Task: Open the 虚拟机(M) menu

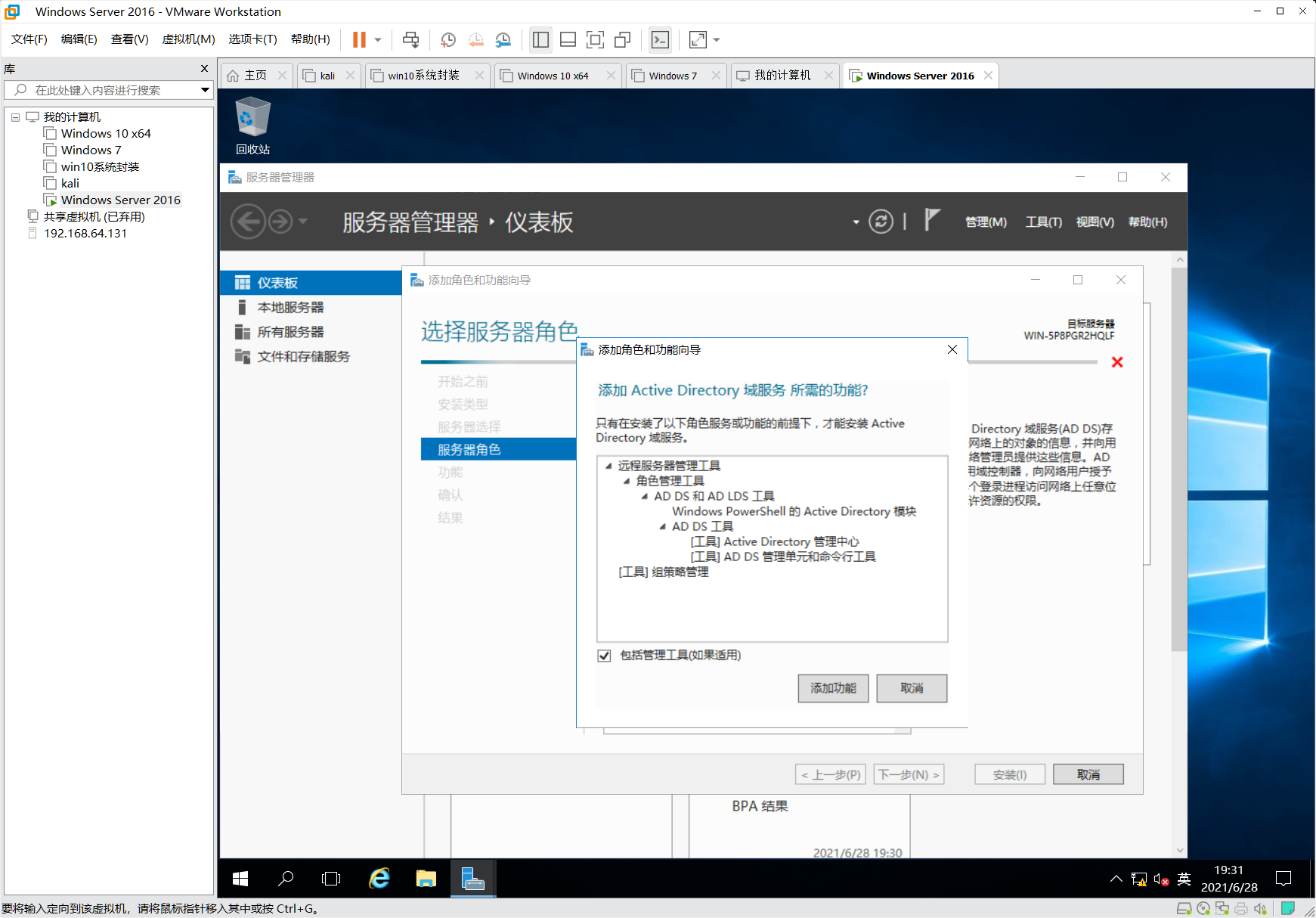Action: (188, 39)
